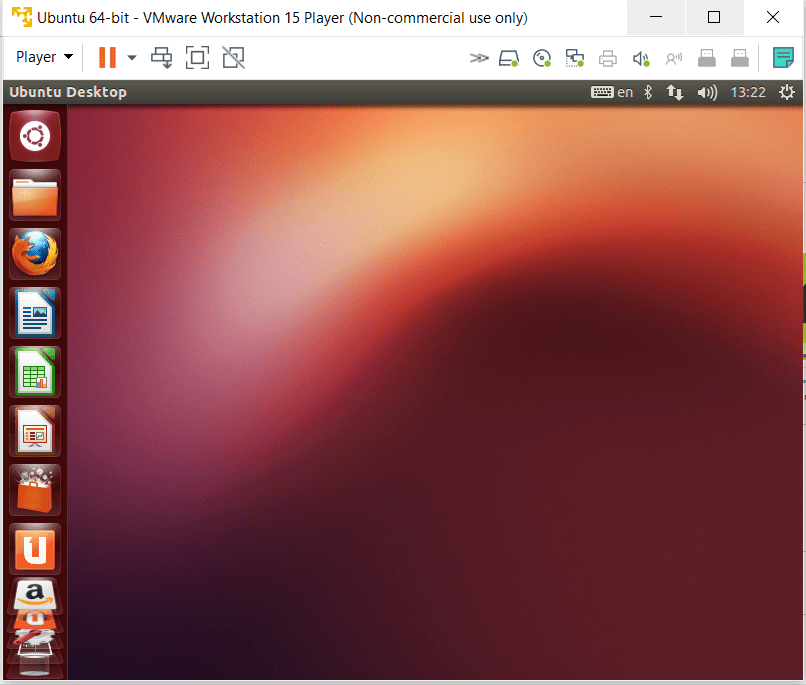Pause the virtual machine with the orange button
This screenshot has height=685, width=806.
tap(107, 57)
